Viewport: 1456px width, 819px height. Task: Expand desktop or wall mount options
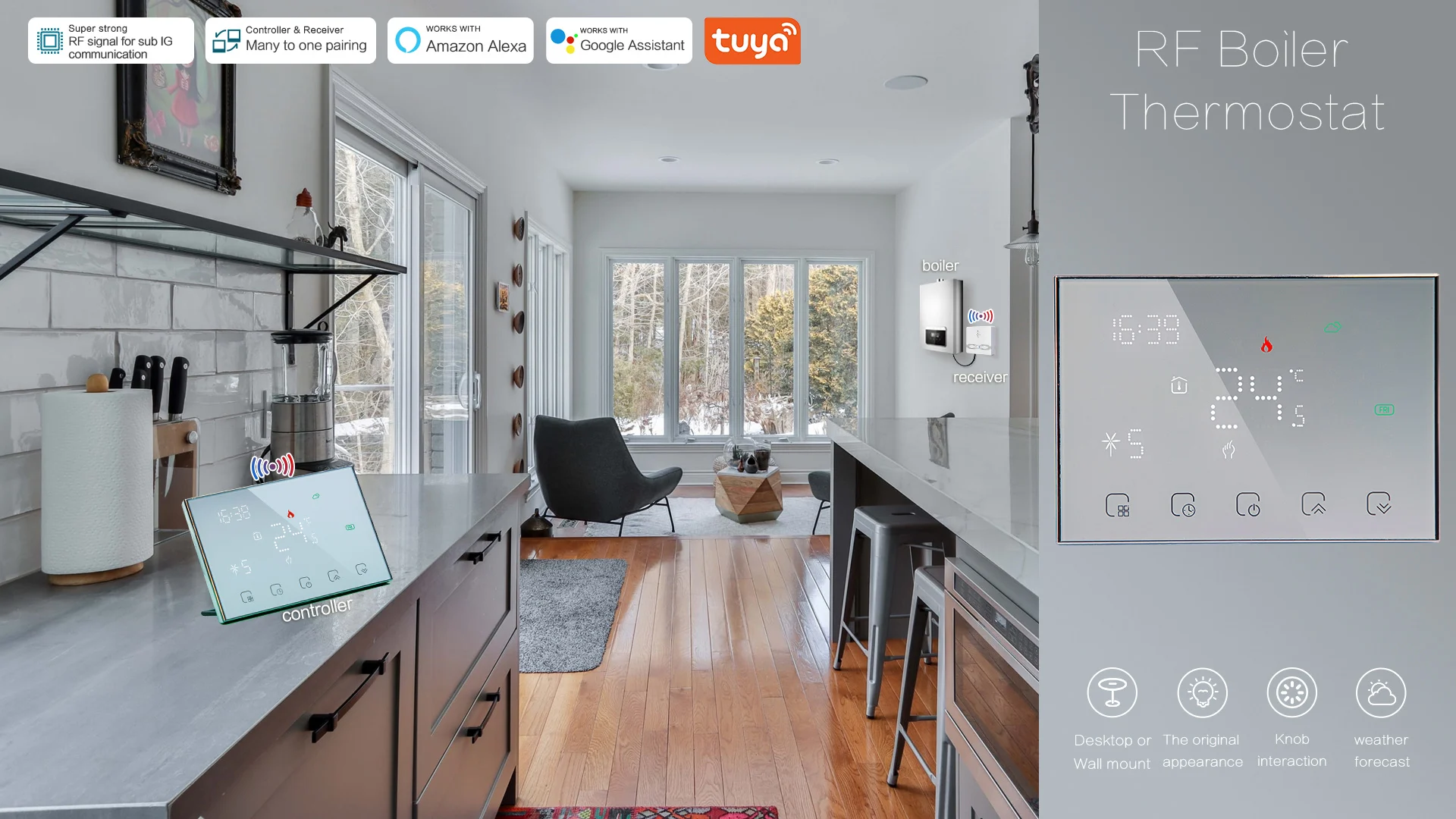tap(1113, 693)
